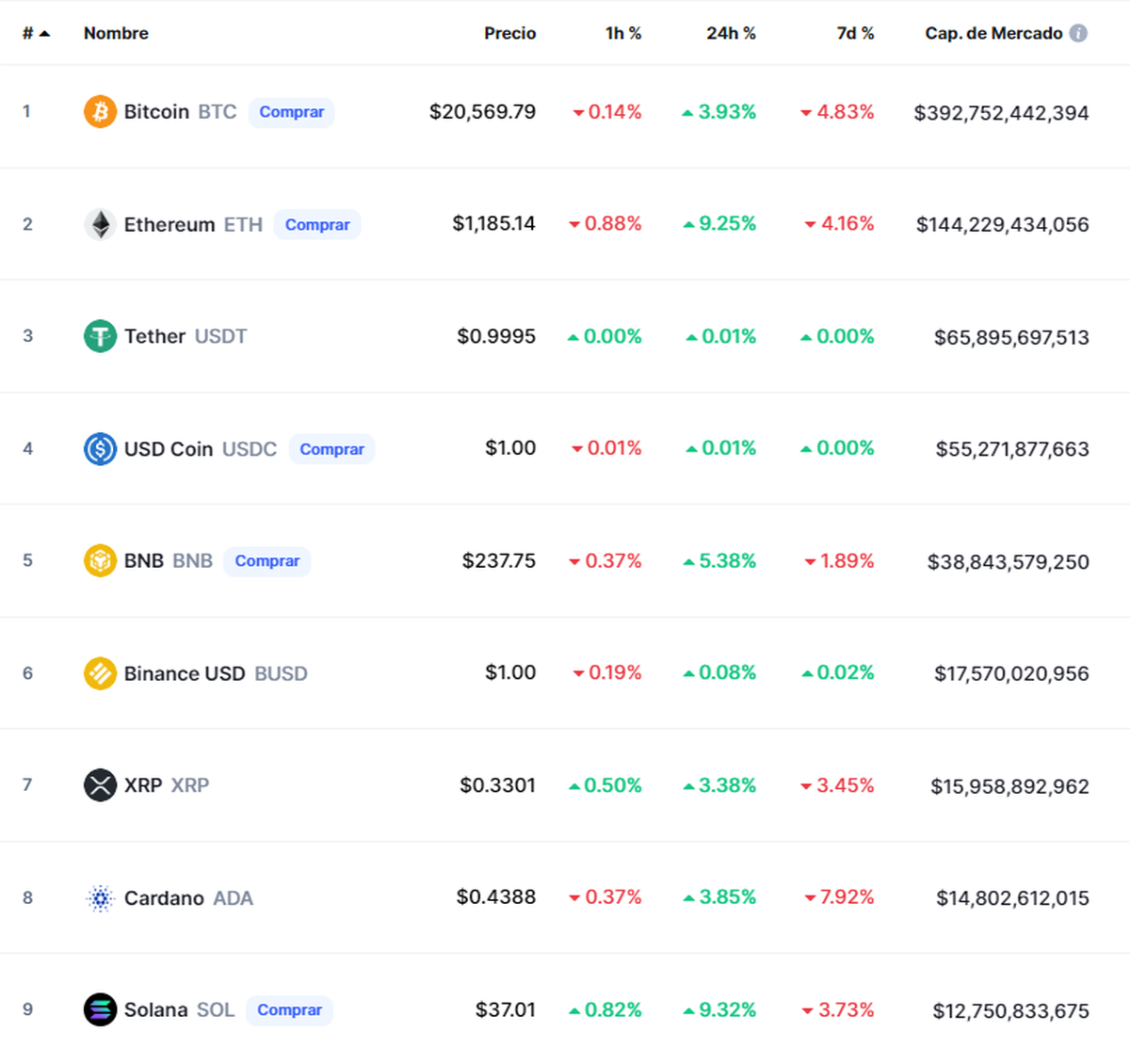Click the Cardano logo icon

[99, 897]
